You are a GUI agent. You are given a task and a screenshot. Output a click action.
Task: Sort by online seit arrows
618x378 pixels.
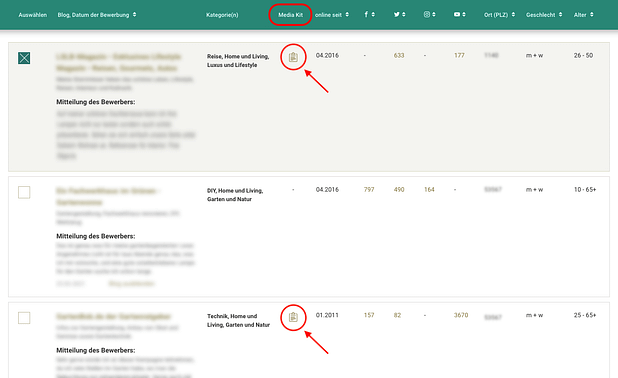(x=347, y=15)
